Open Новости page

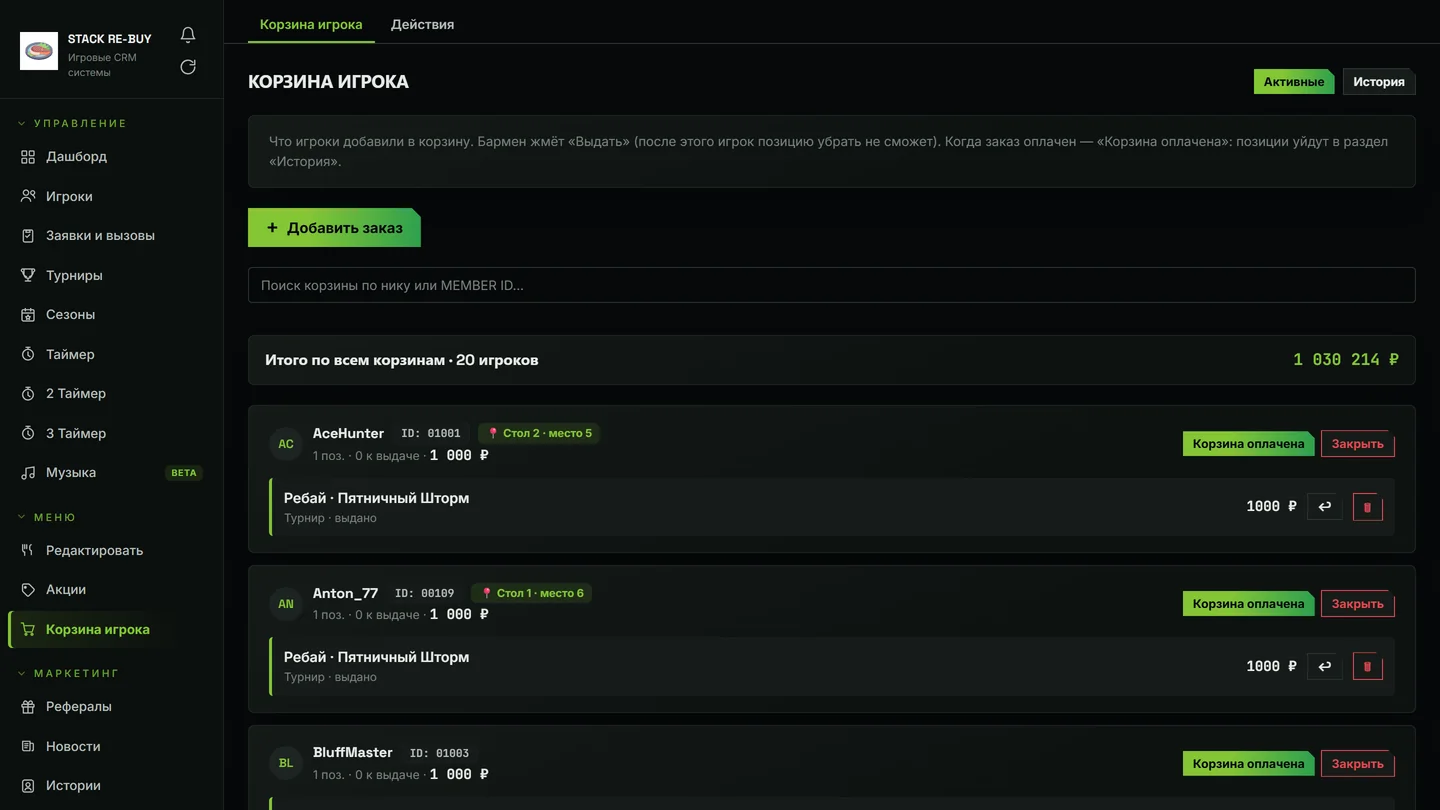tap(111, 746)
